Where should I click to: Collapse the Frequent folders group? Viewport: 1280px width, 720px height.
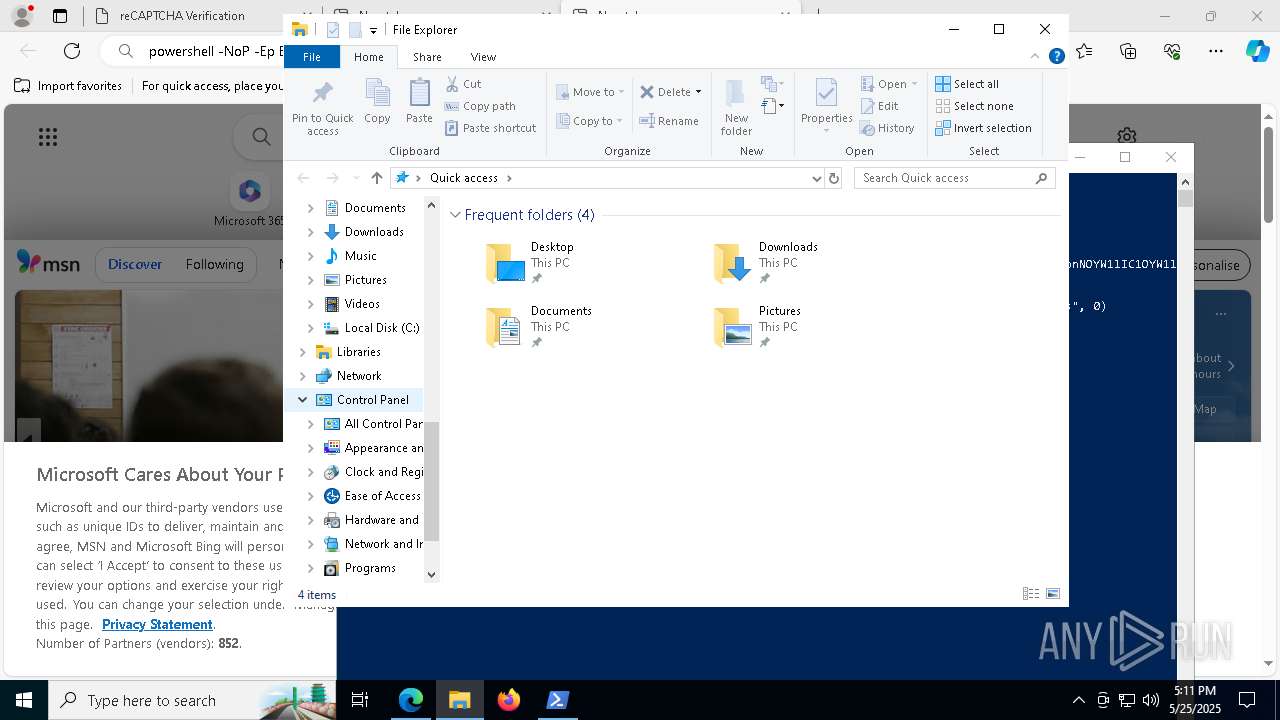(456, 215)
